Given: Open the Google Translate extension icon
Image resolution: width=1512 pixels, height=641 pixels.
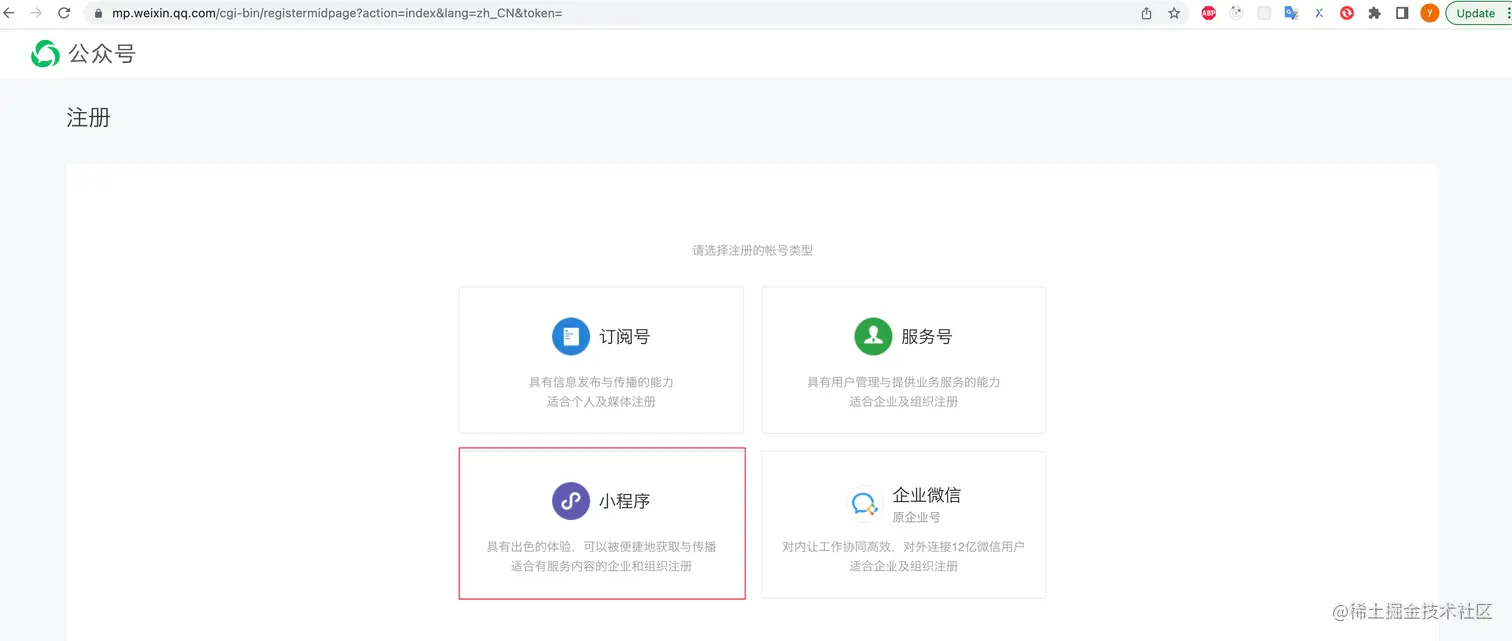Looking at the screenshot, I should [1291, 13].
